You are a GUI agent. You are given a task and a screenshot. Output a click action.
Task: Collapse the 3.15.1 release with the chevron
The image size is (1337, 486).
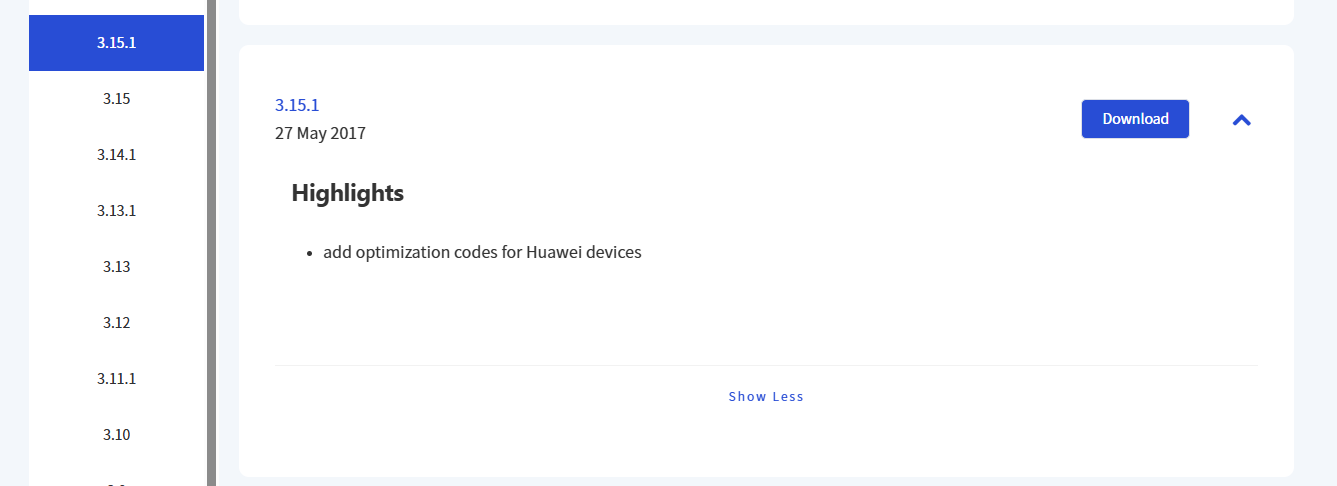point(1241,120)
